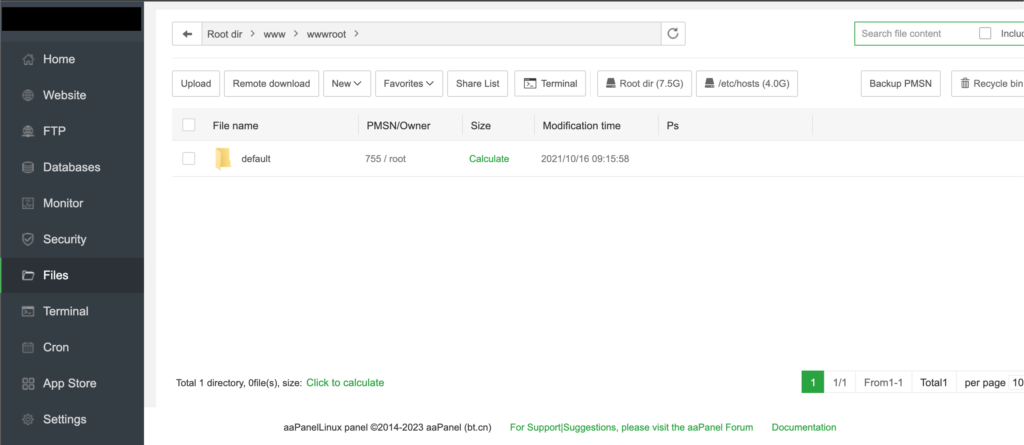Click 'Click to calculate' total size link
Image resolution: width=1024 pixels, height=445 pixels.
tap(345, 383)
